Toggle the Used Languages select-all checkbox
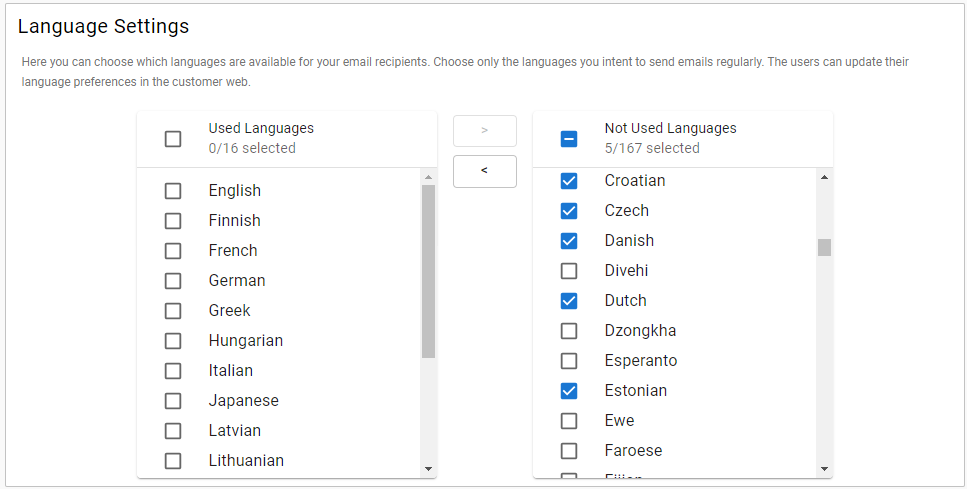 pos(173,139)
